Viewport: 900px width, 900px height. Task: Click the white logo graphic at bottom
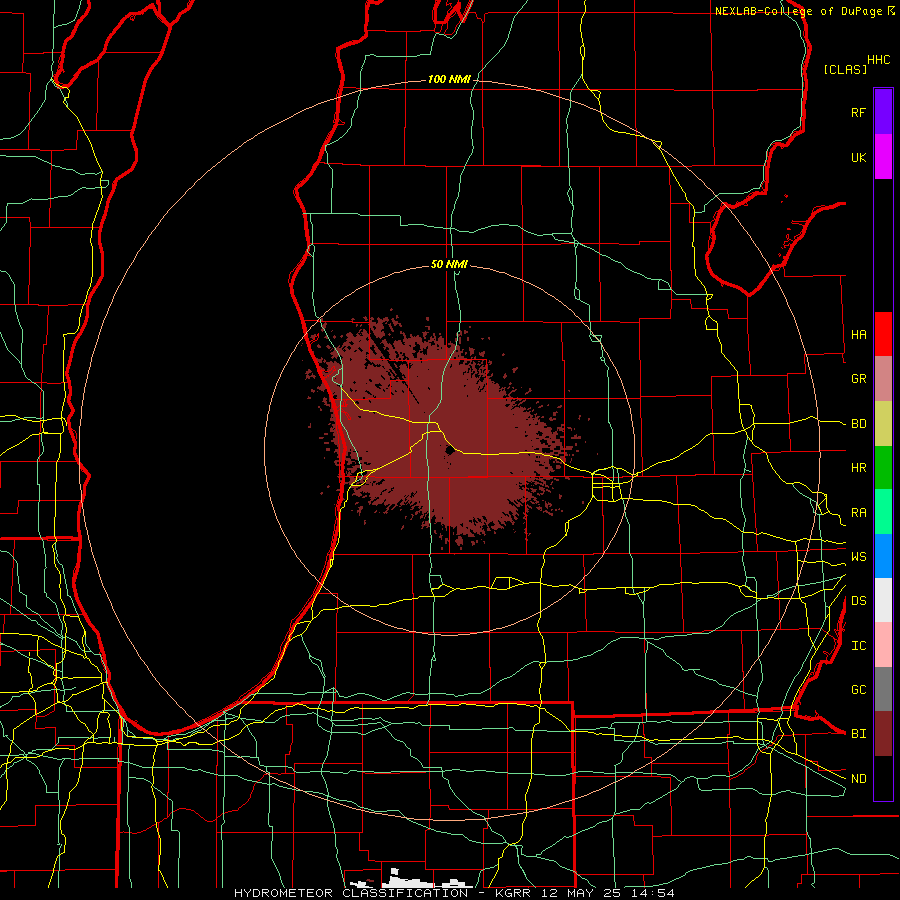click(x=411, y=879)
